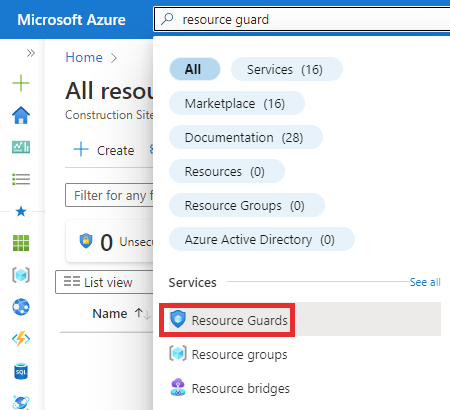The height and width of the screenshot is (410, 450).
Task: Click the shield lock unsecured resources icon
Action: [x=86, y=241]
